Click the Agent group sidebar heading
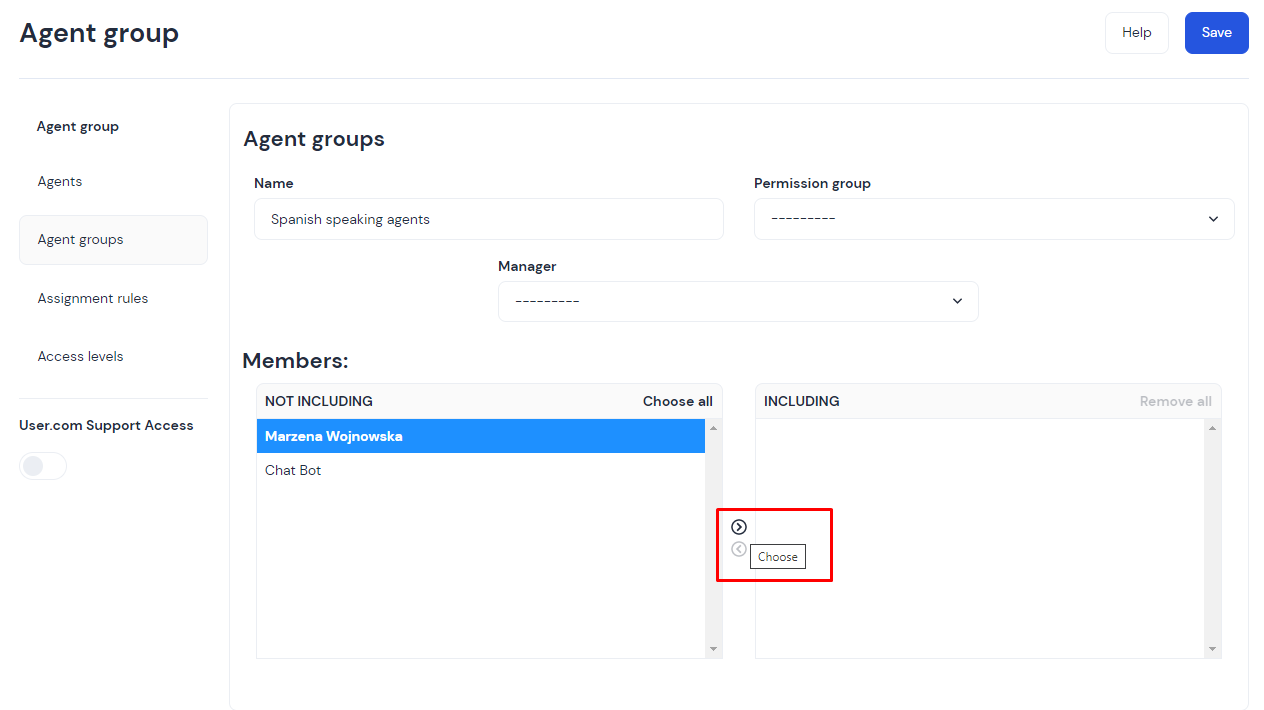1264x710 pixels. pos(78,127)
